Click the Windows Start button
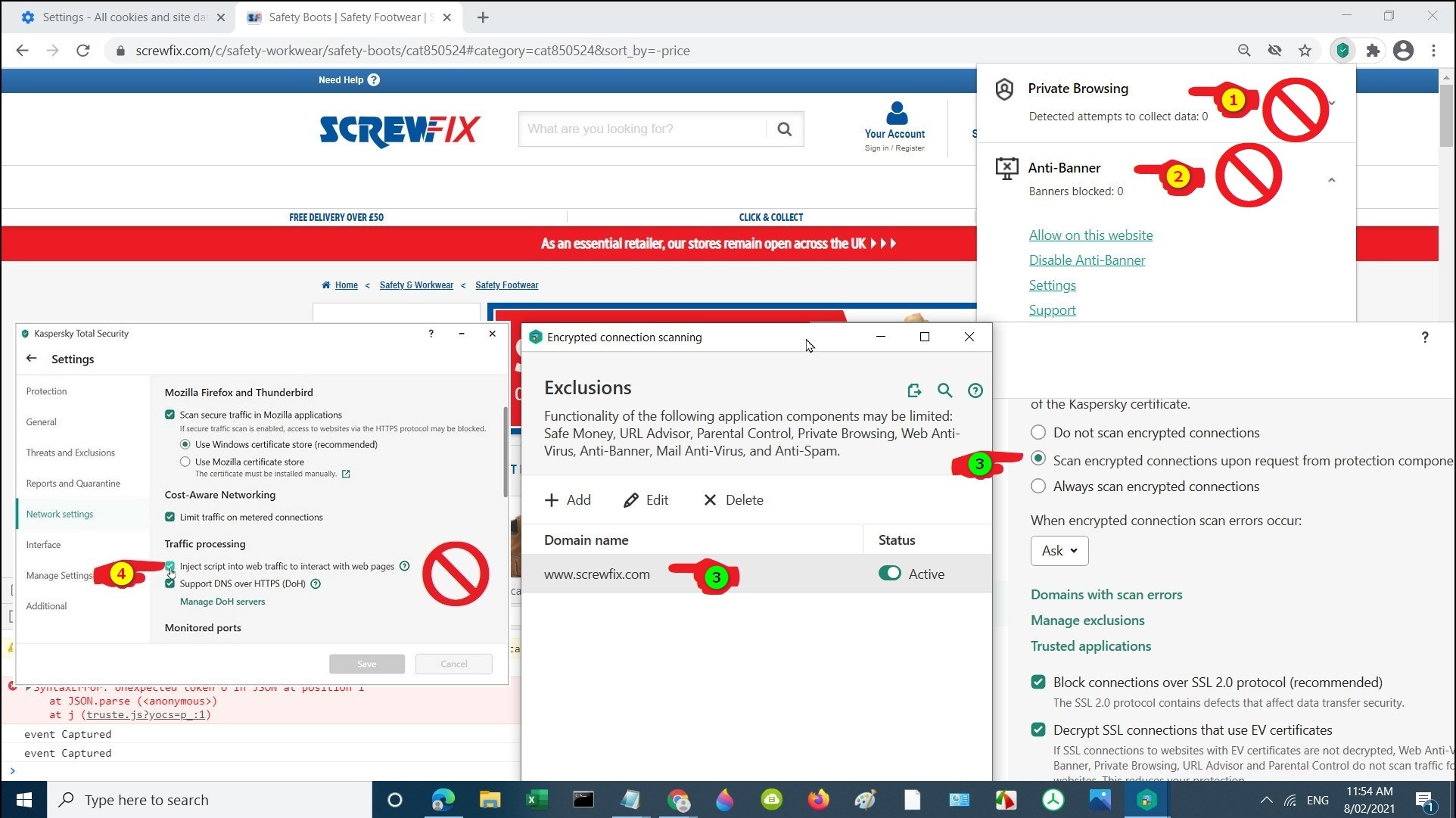The width and height of the screenshot is (1456, 818). [x=23, y=800]
